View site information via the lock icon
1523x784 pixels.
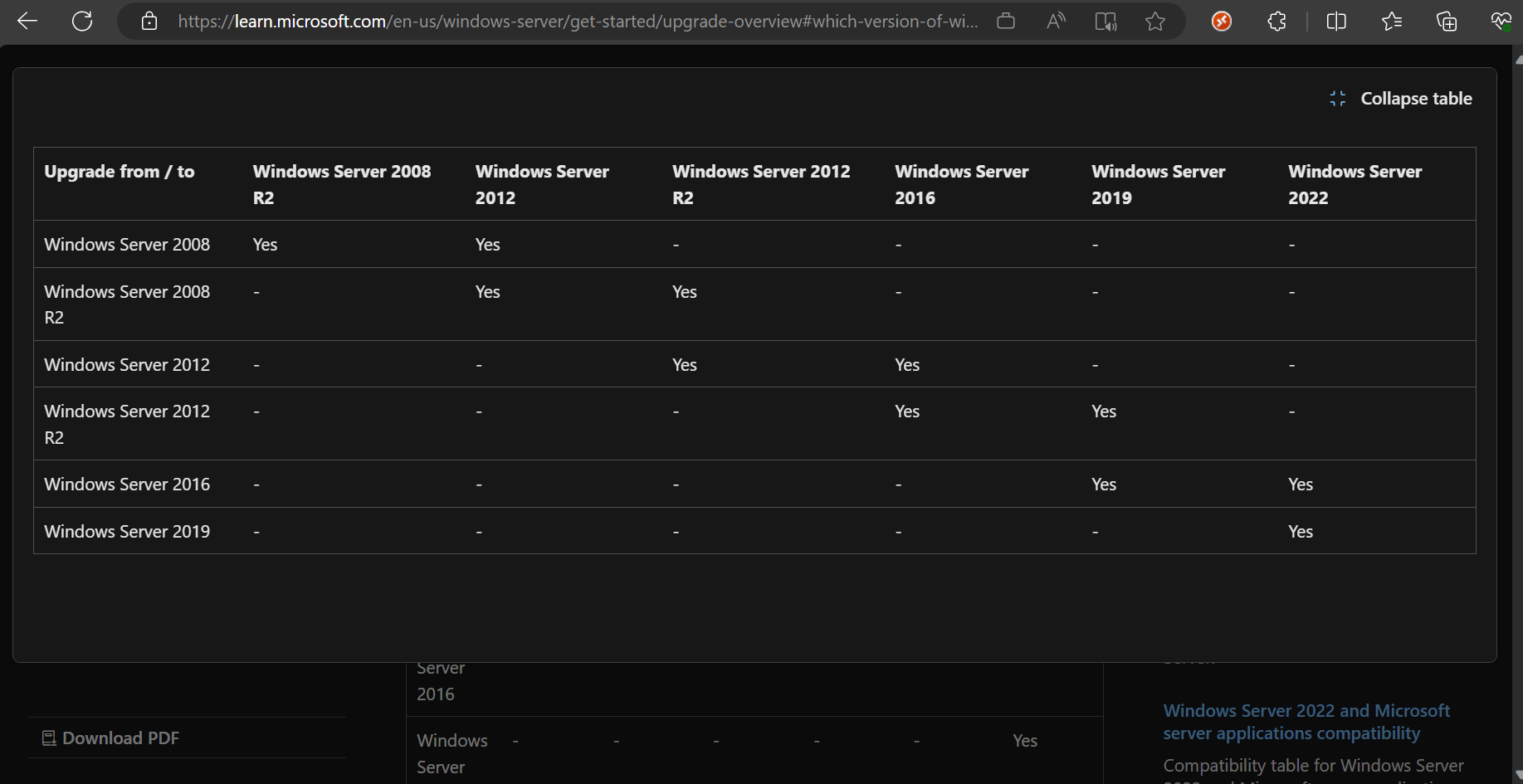coord(149,21)
